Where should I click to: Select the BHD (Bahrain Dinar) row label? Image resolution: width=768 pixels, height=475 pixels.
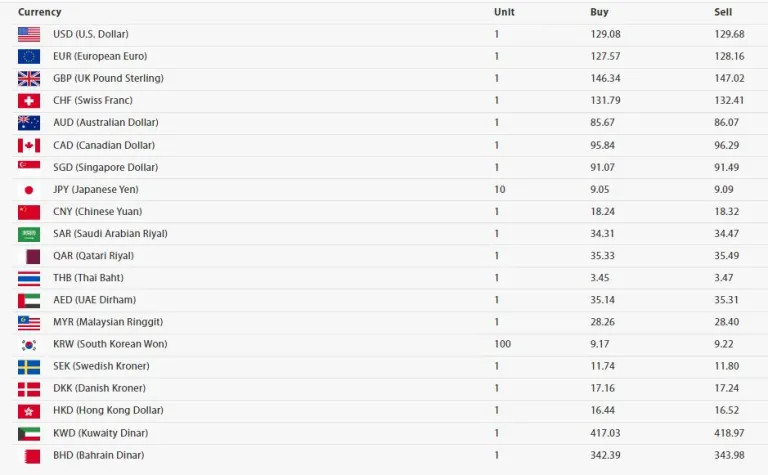point(99,455)
